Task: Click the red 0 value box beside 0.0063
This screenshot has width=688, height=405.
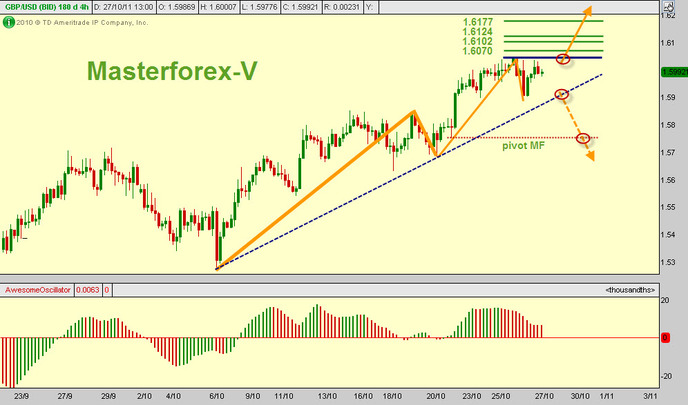Action: click(107, 290)
